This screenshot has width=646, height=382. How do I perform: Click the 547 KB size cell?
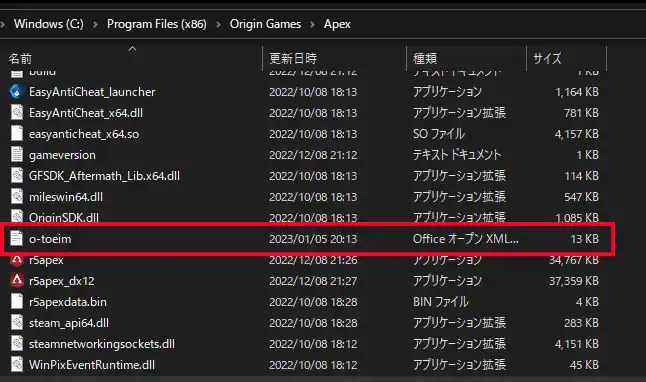point(581,197)
